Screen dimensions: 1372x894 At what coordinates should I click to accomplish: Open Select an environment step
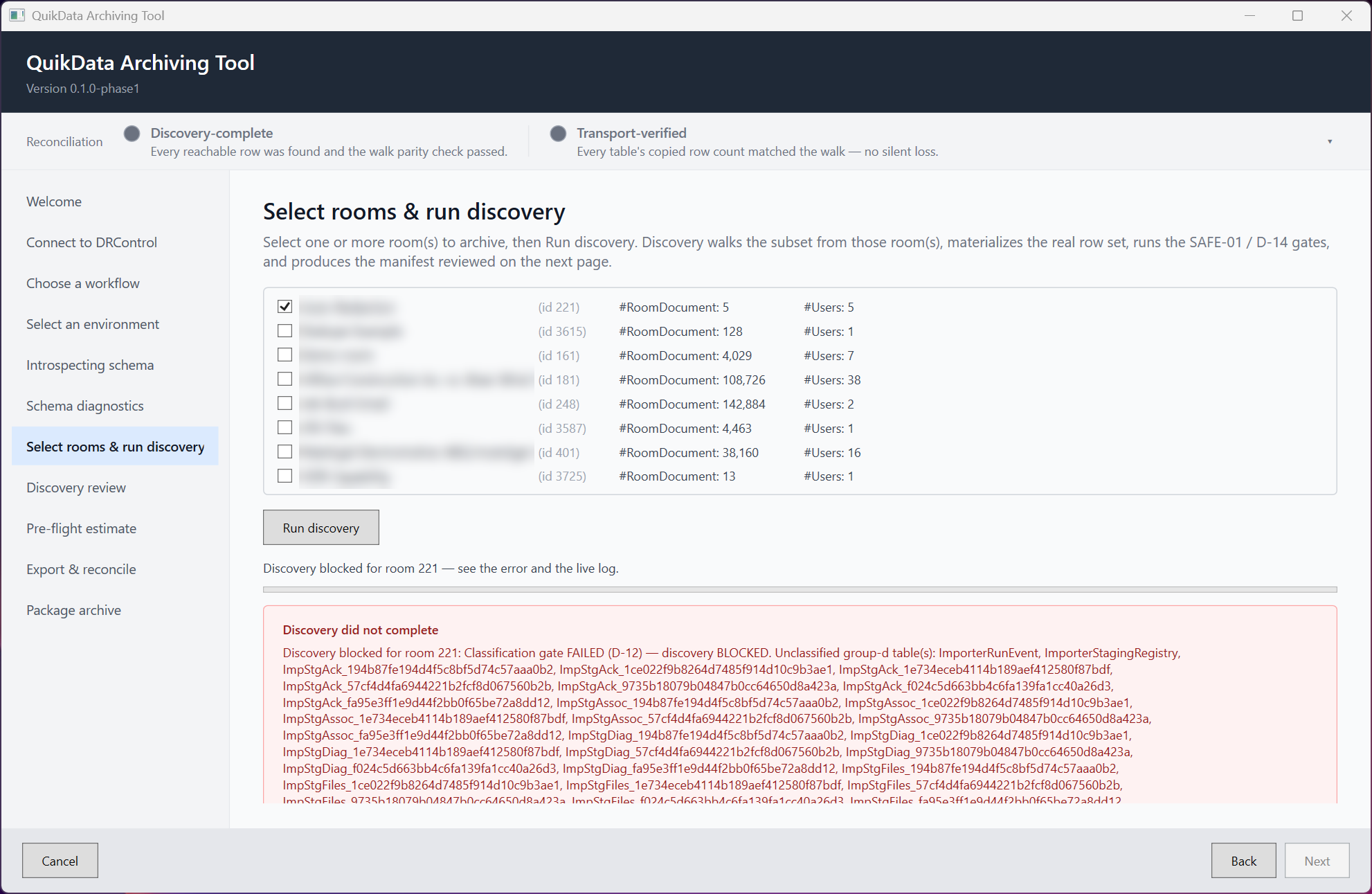pyautogui.click(x=115, y=324)
